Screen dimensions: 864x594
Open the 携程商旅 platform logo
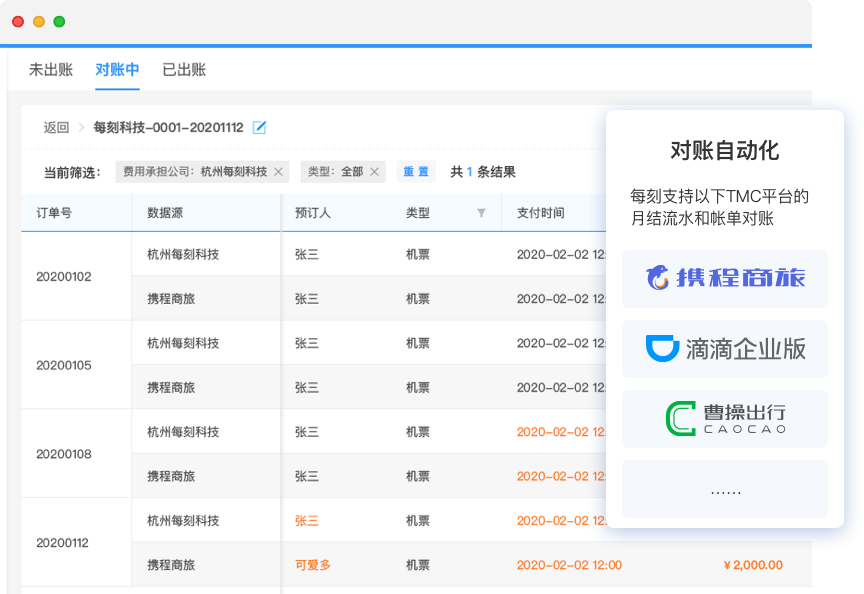[x=724, y=279]
